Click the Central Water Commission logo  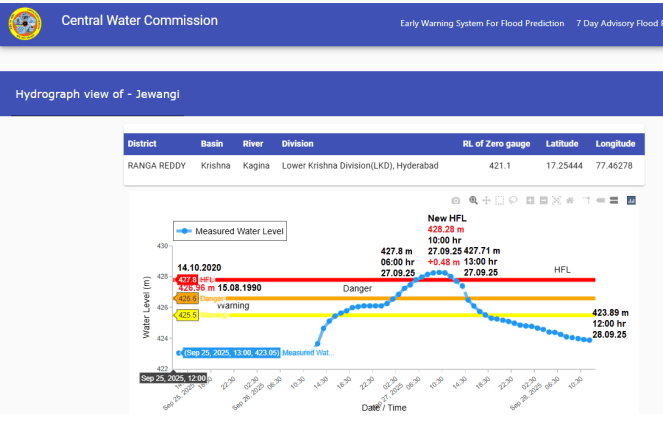tap(25, 23)
